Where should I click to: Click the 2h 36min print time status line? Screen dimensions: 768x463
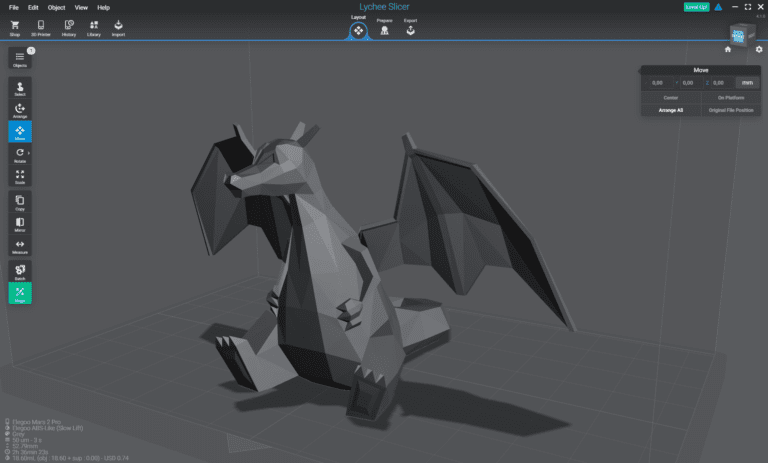tap(26, 452)
